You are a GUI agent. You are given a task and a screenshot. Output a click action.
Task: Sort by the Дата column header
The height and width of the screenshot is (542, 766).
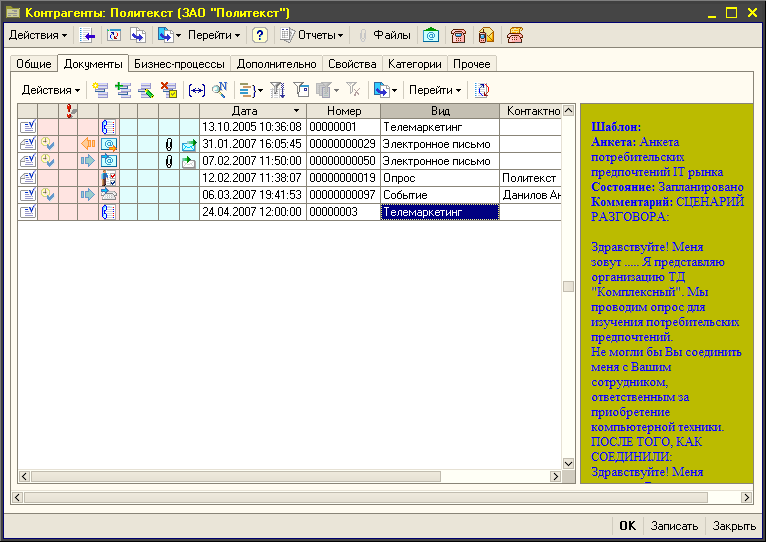point(244,110)
